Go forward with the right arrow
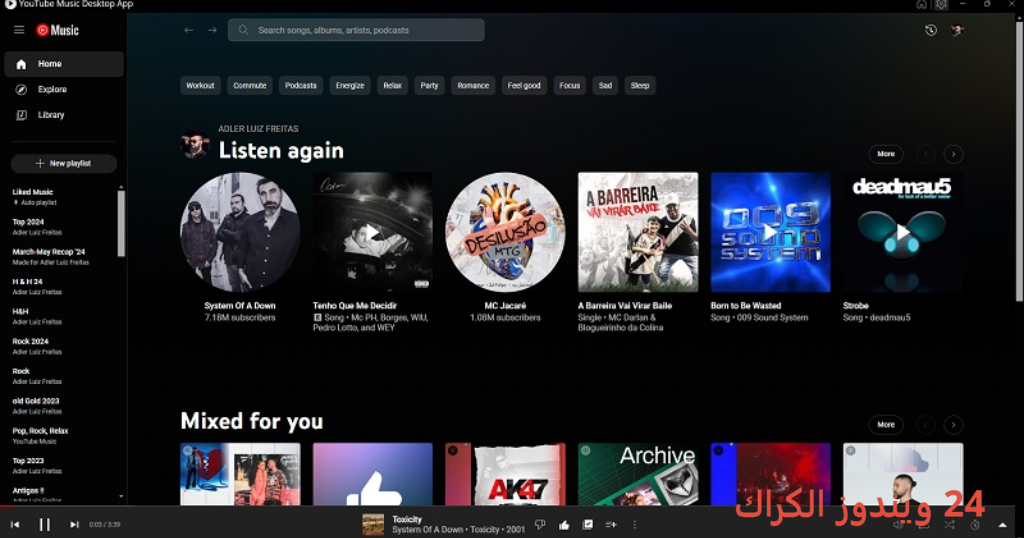Screen dimensions: 1024x538 tap(212, 30)
